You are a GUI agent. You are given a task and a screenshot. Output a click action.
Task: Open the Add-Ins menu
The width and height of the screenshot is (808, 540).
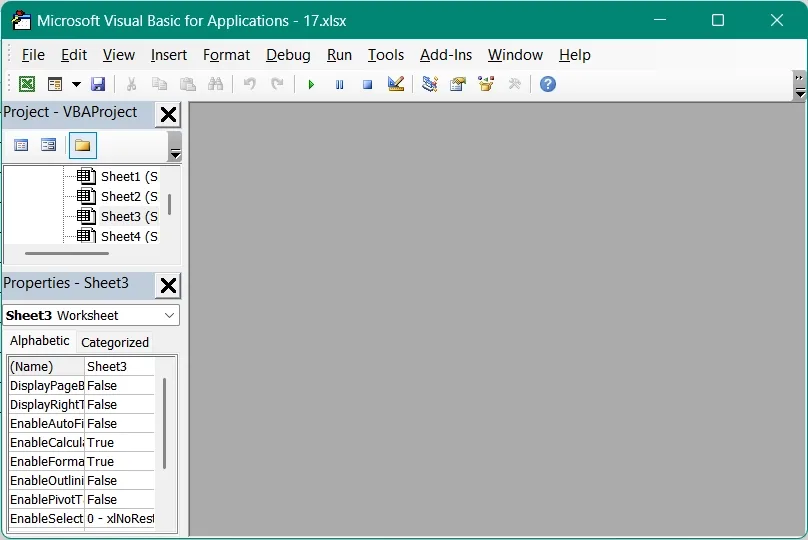[x=446, y=55]
